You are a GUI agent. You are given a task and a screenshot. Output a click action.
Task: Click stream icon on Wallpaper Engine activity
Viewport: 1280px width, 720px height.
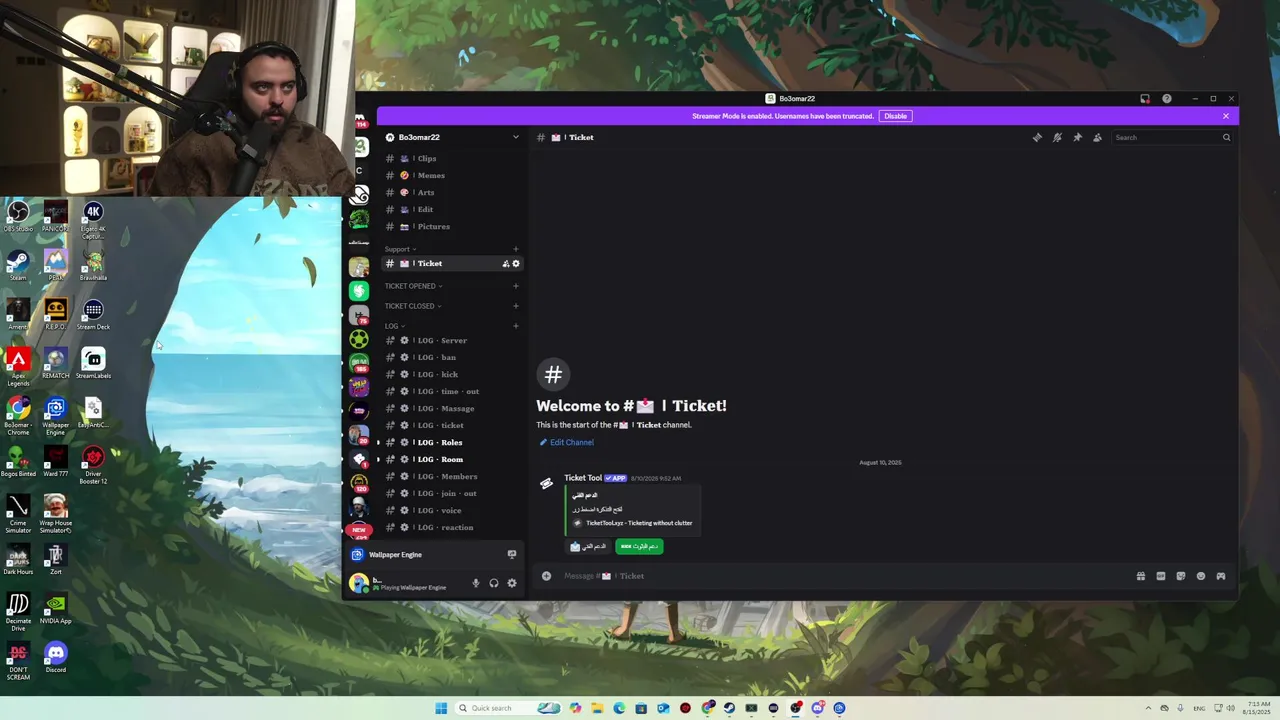(x=512, y=554)
